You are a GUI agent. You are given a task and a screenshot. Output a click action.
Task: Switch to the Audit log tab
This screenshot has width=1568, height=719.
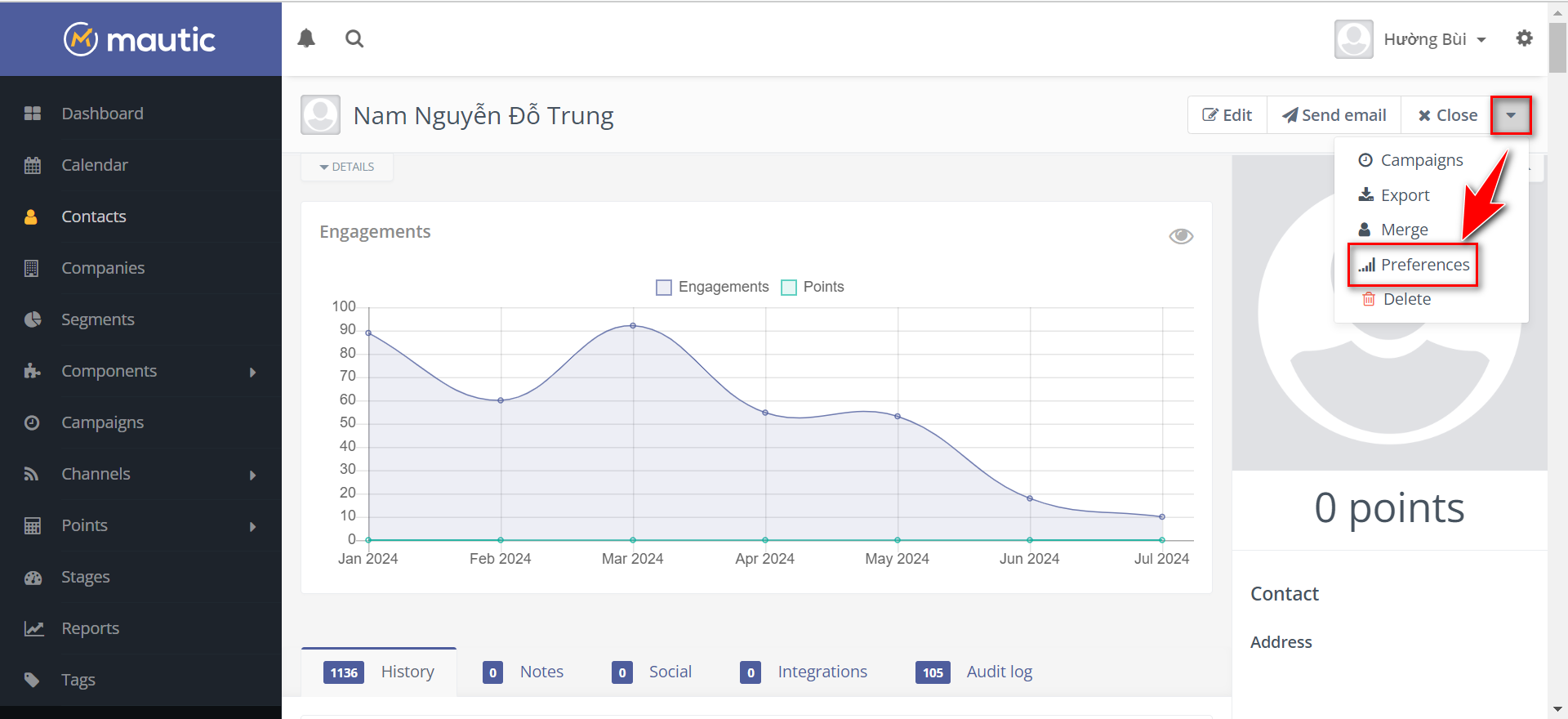point(999,672)
